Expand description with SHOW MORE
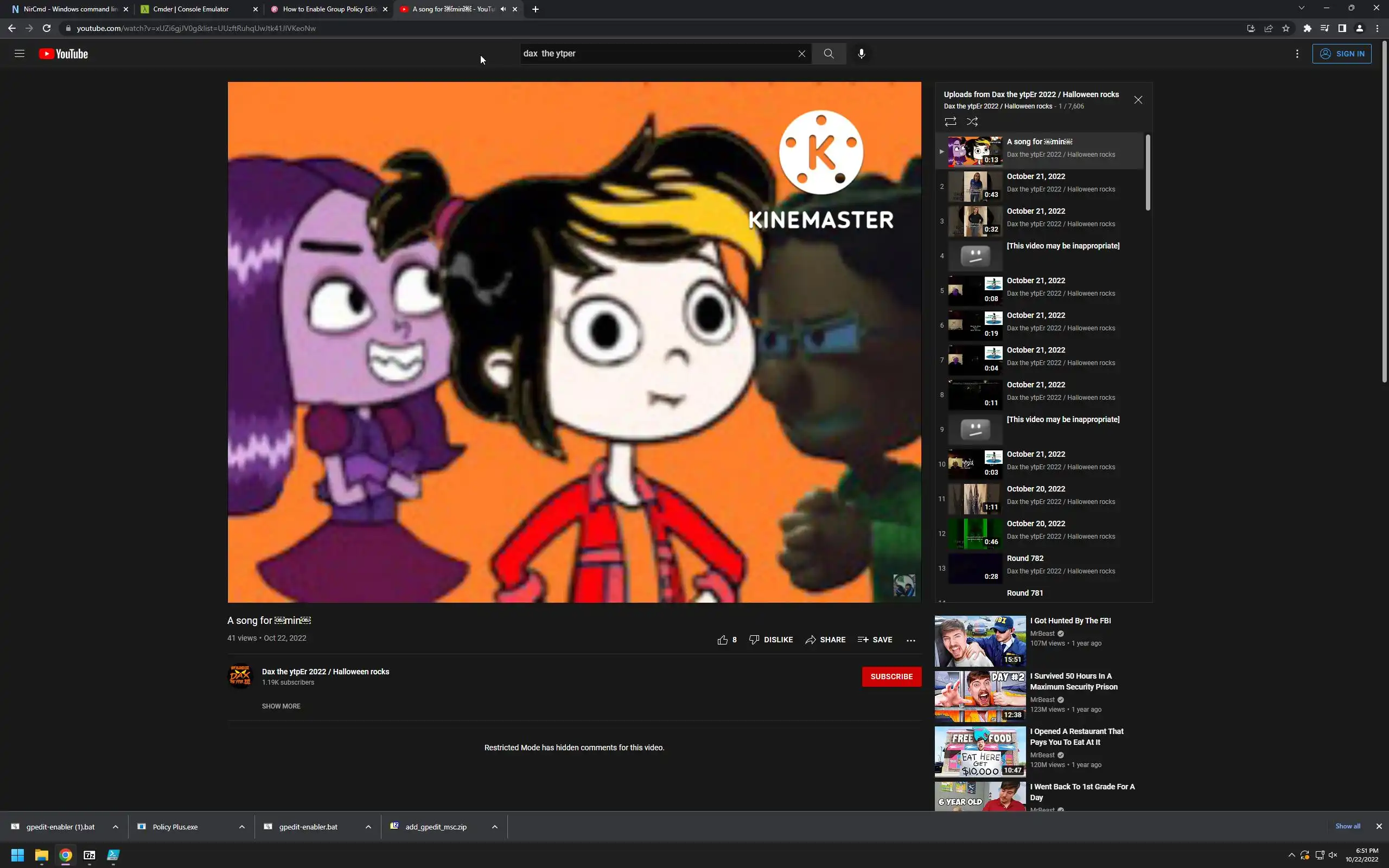Viewport: 1389px width, 868px height. click(x=281, y=706)
